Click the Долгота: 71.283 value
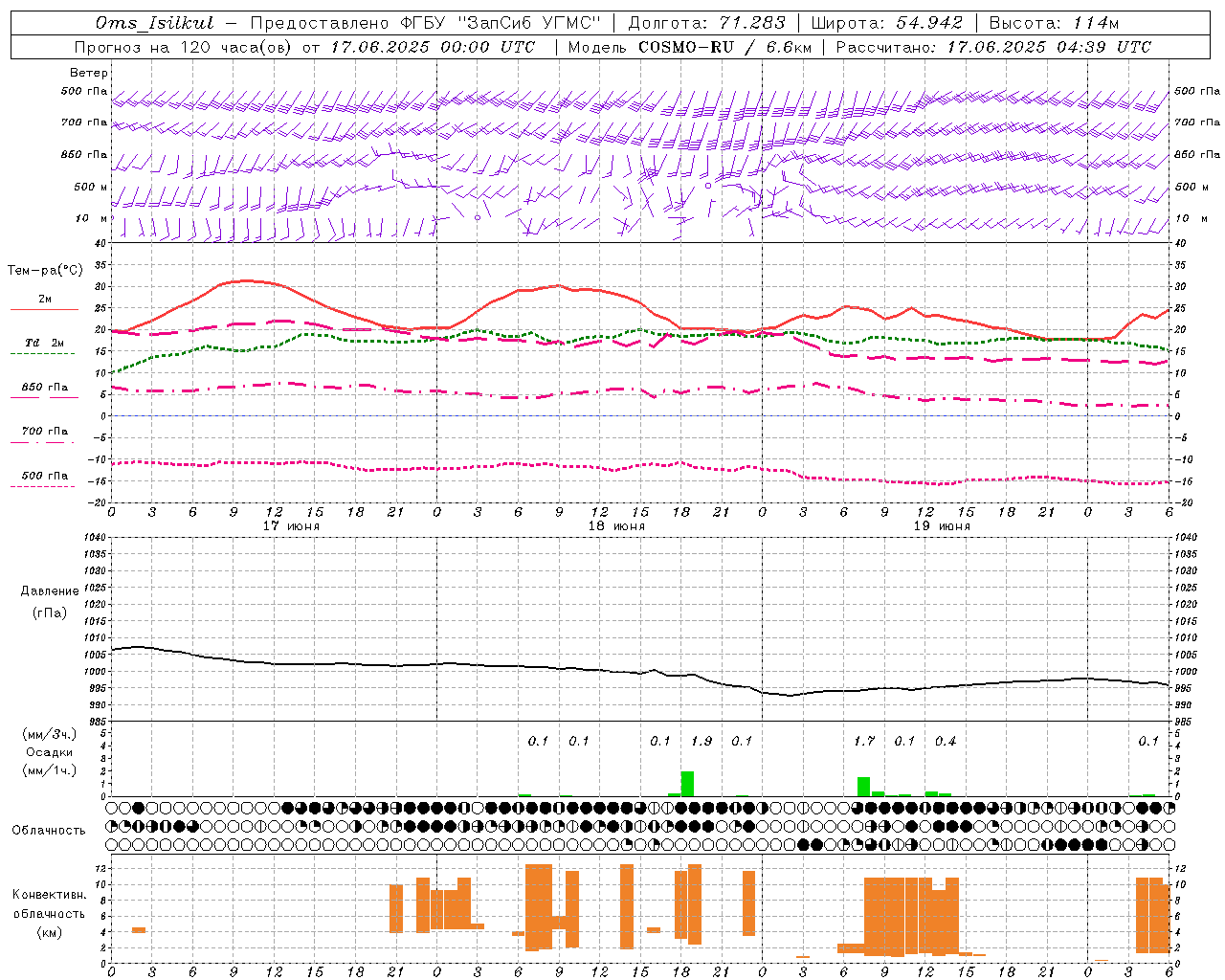This screenshot has width=1225, height=980. [706, 23]
